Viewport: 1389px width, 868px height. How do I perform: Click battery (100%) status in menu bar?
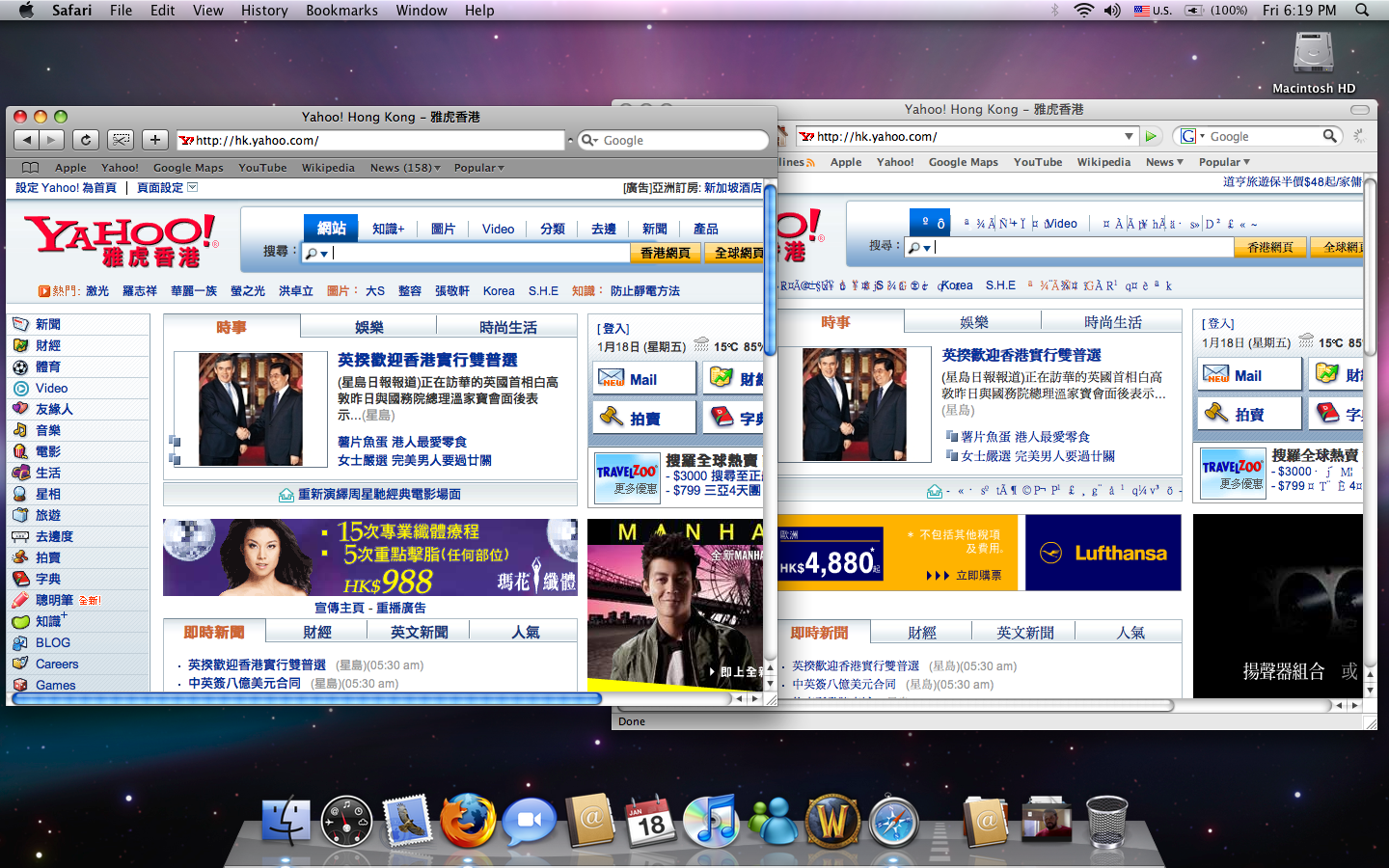click(1215, 10)
